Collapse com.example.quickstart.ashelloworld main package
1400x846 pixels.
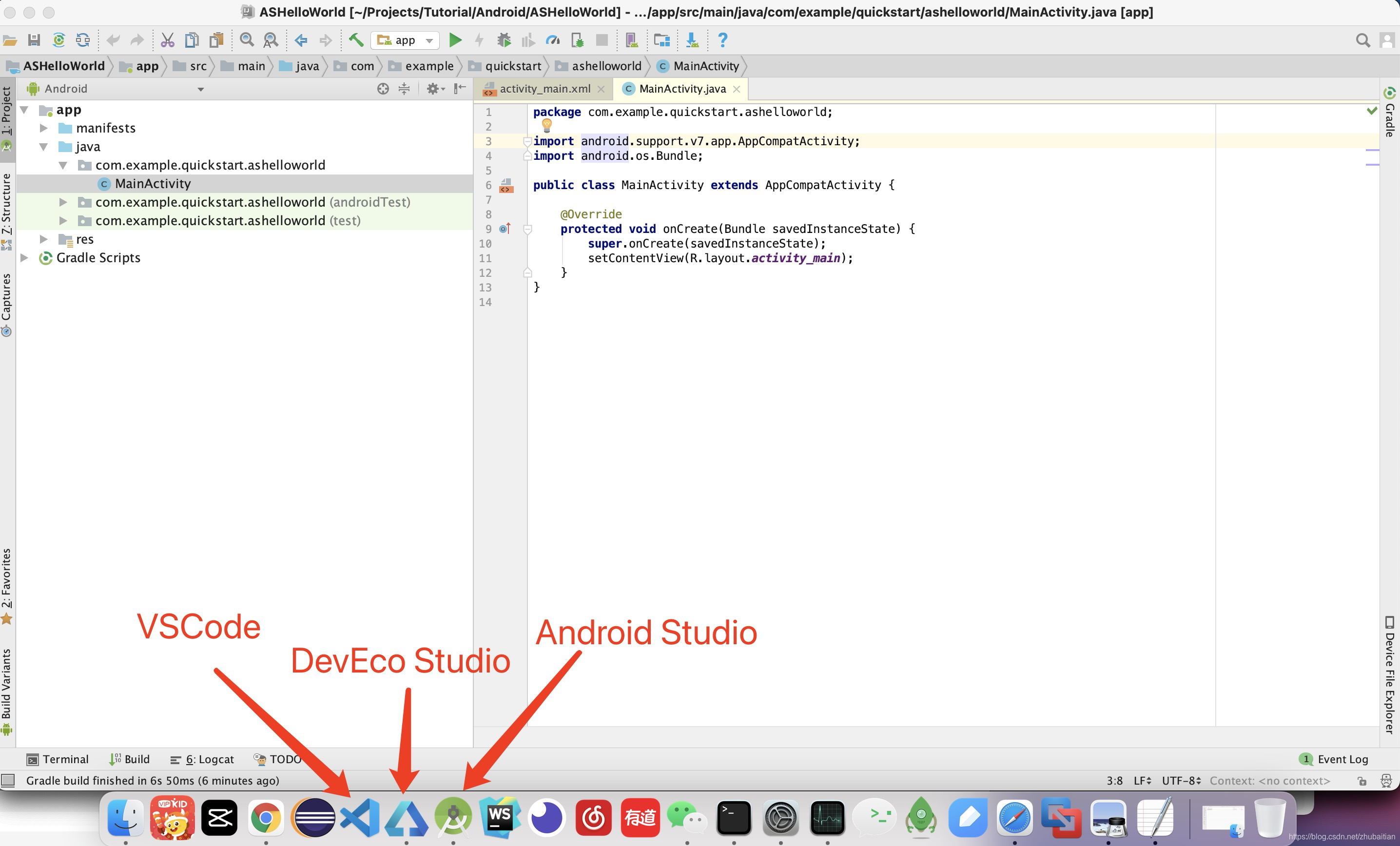[x=63, y=165]
